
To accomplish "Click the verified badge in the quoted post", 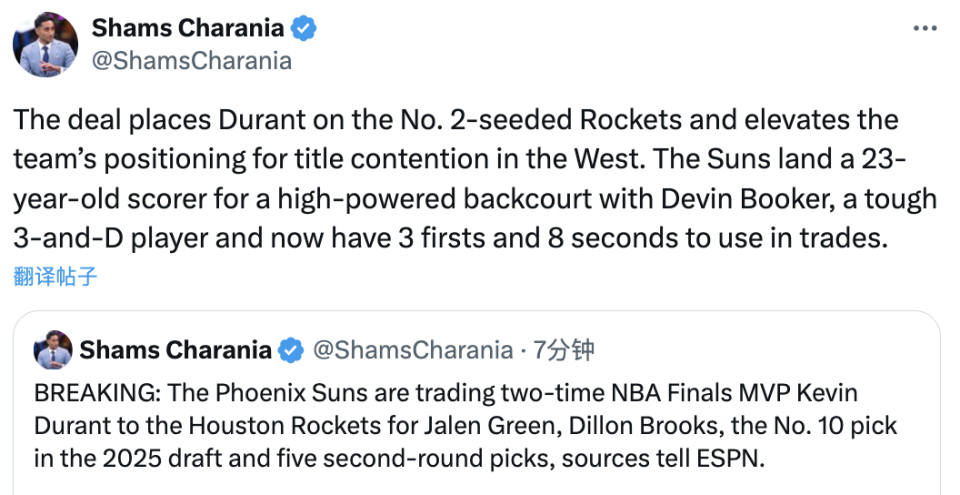I will (291, 350).
